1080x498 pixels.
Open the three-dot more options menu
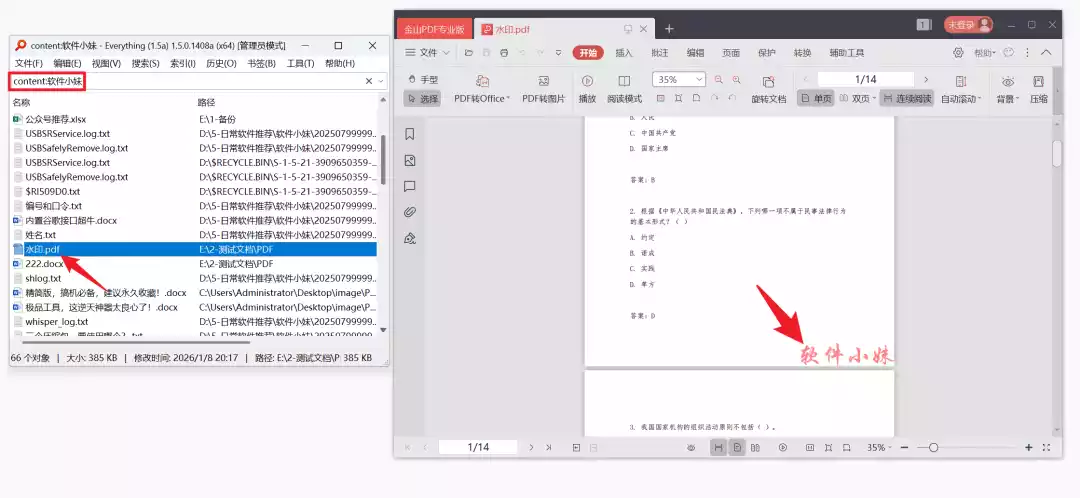1028,52
